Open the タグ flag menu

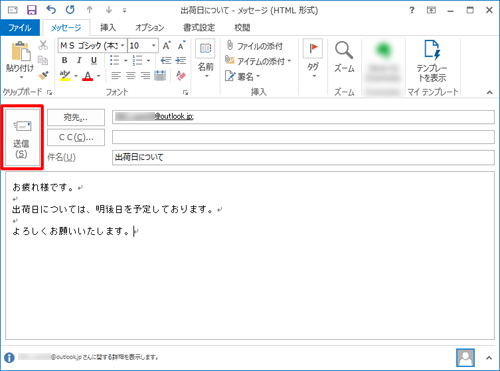coord(313,59)
